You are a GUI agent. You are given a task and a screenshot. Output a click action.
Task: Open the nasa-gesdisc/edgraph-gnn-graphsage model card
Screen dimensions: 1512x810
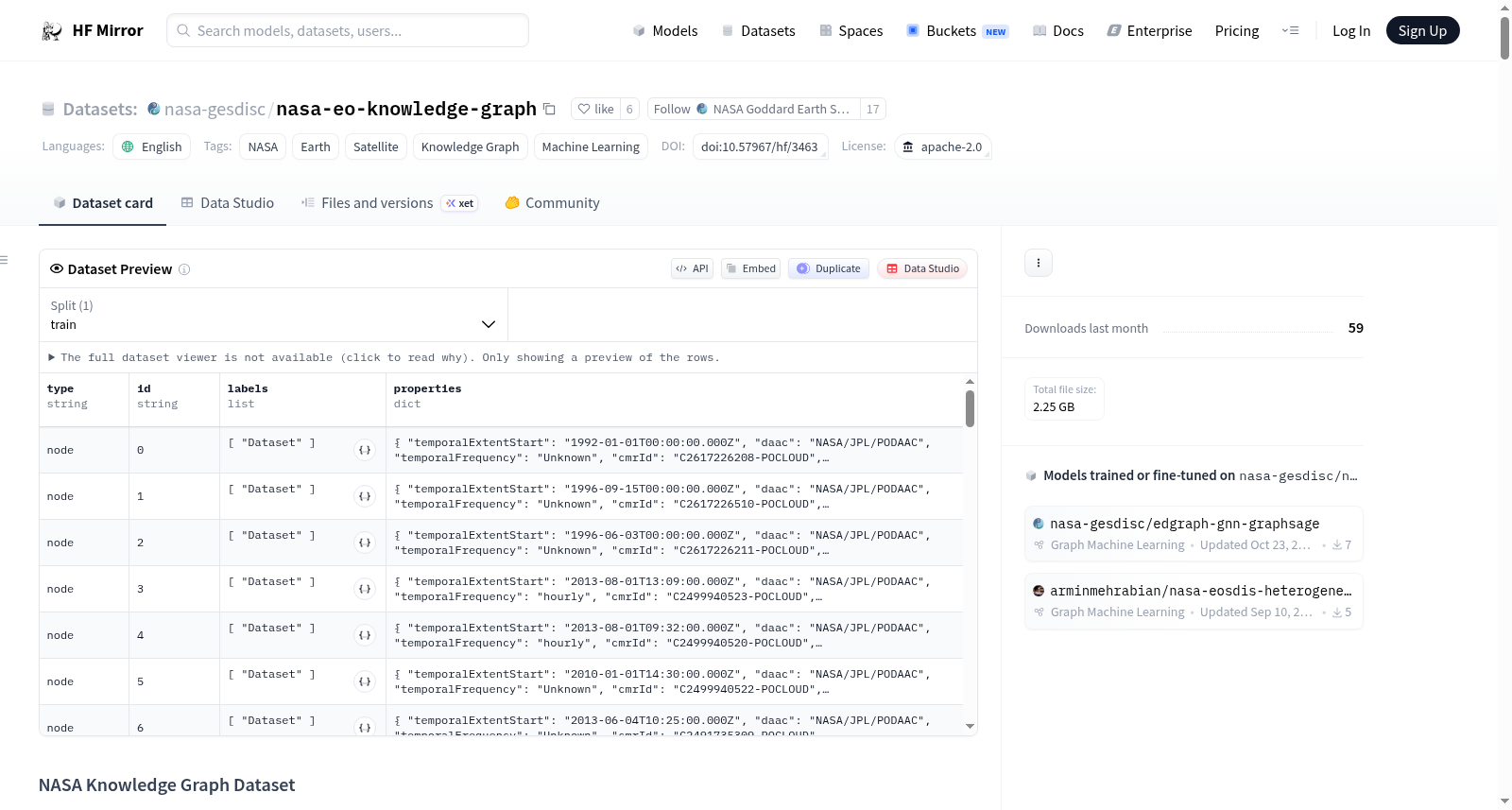(x=1194, y=534)
